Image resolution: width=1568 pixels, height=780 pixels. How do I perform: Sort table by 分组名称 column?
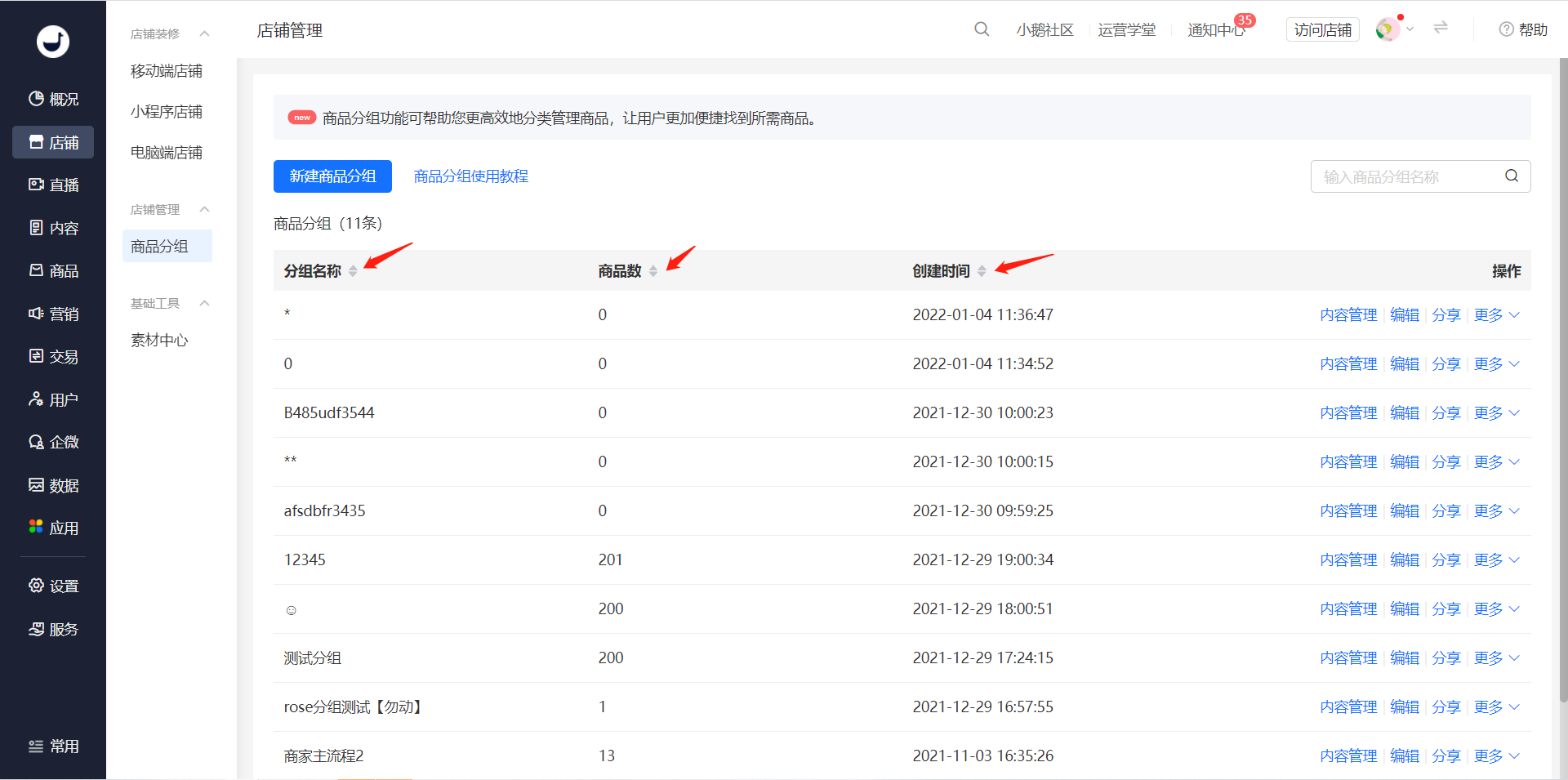[x=353, y=271]
